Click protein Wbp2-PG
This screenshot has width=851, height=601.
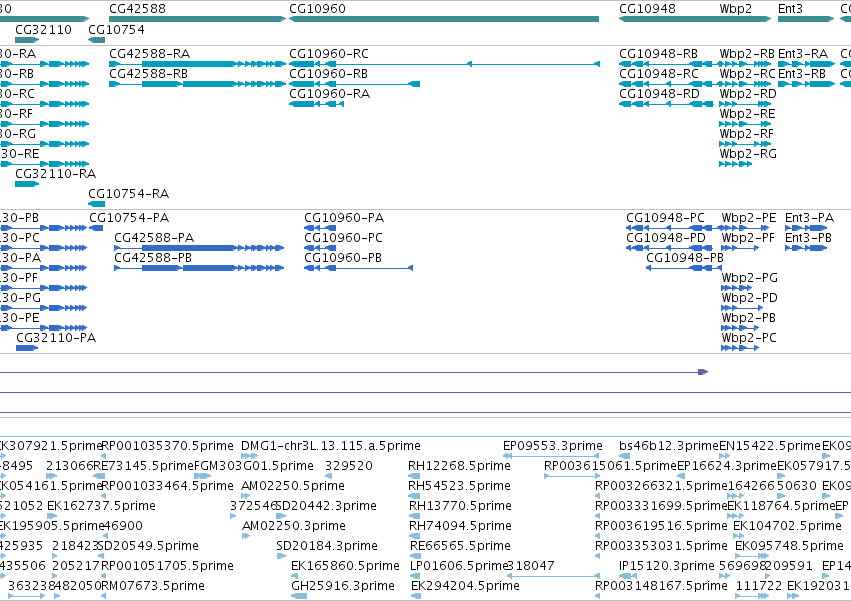pos(750,278)
